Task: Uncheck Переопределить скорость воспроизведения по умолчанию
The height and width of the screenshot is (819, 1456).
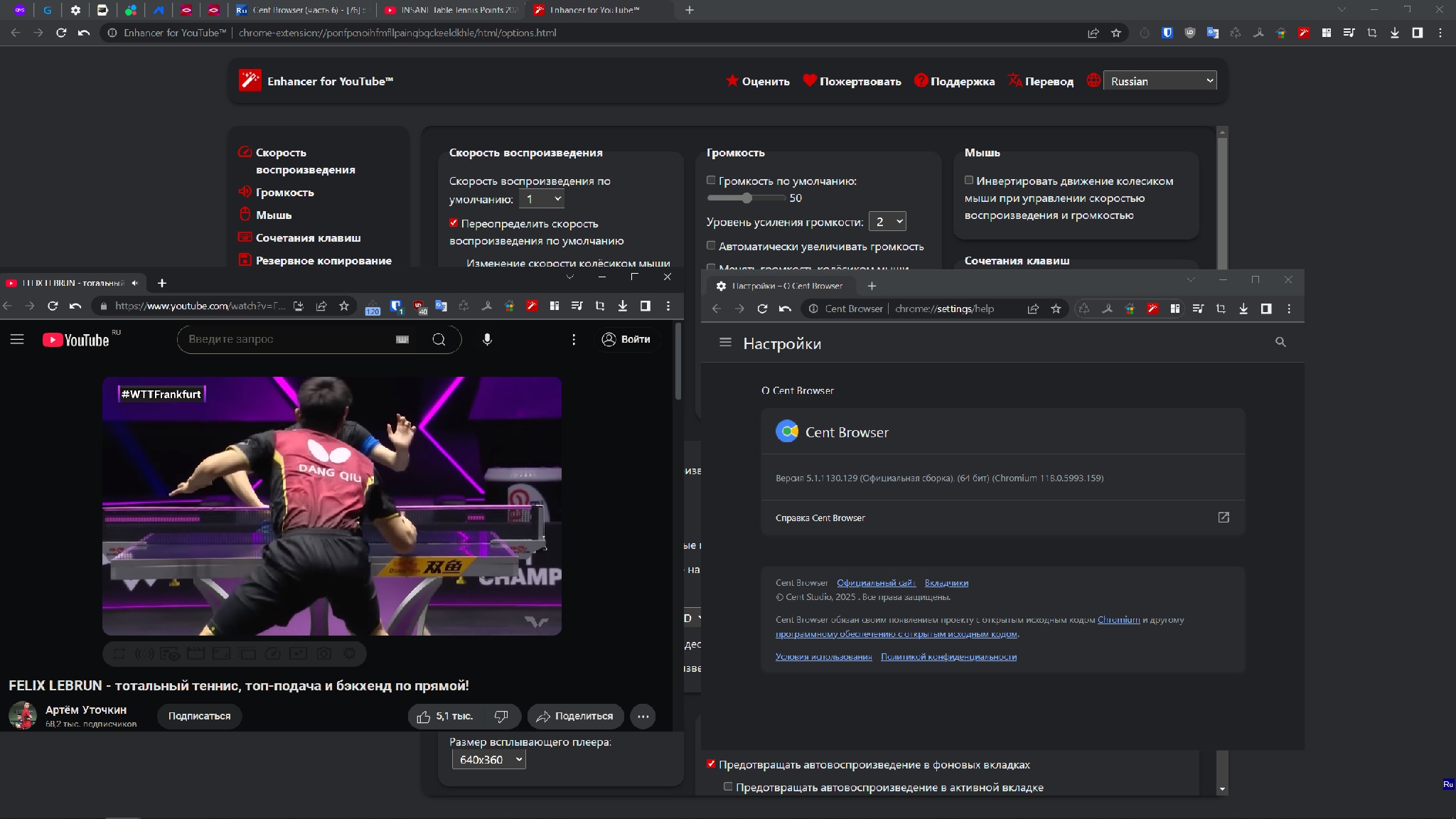Action: (454, 223)
